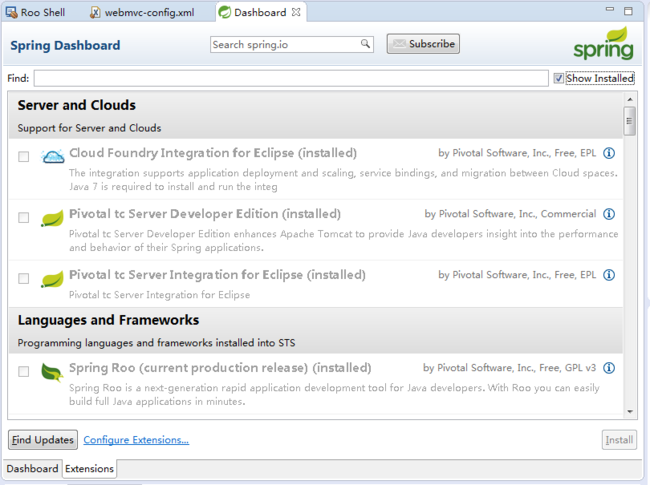Switch to the bottom Dashboard page tab
650x485 pixels.
click(x=32, y=468)
